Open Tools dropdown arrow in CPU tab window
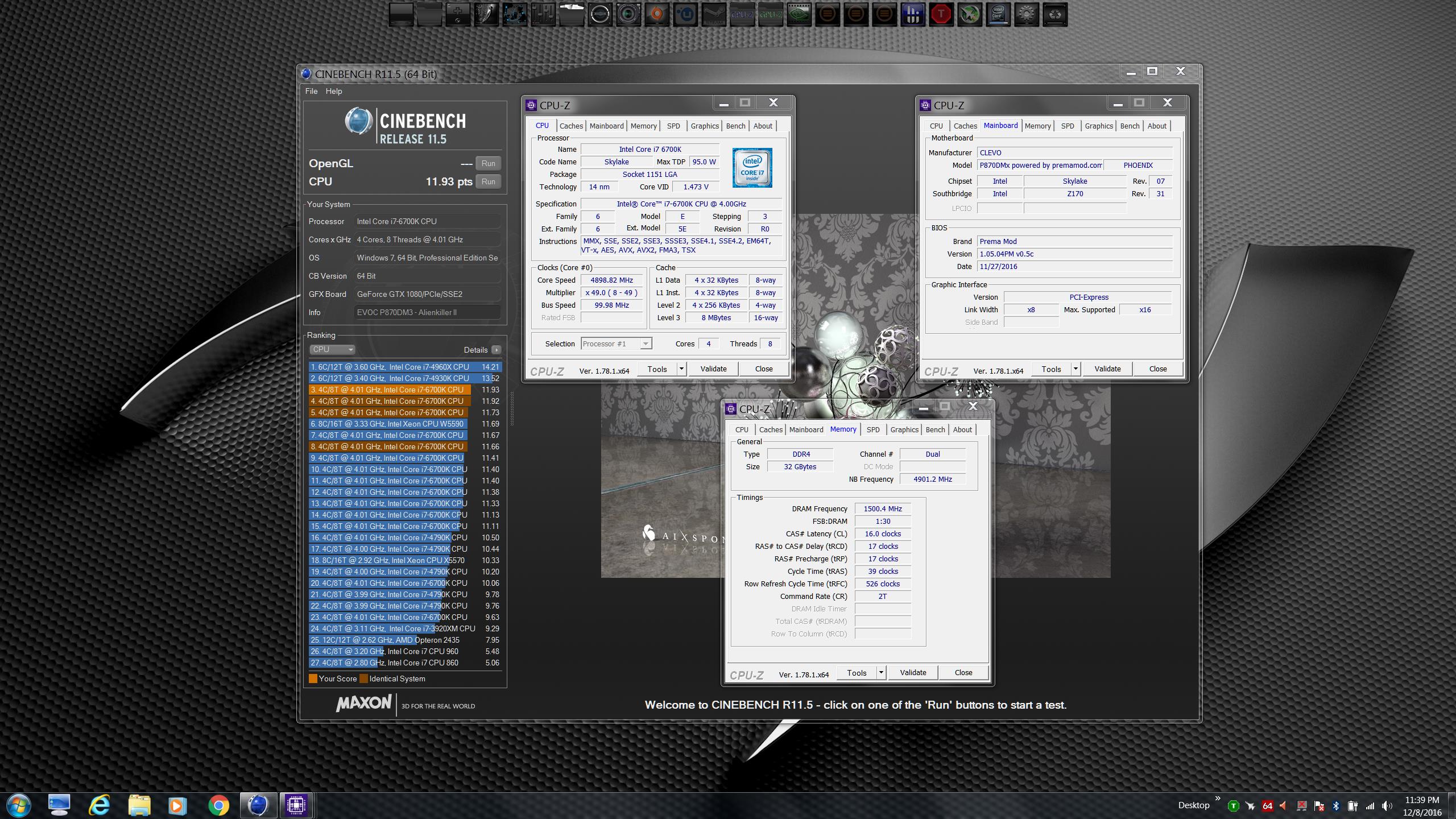This screenshot has height=819, width=1456. click(x=681, y=369)
